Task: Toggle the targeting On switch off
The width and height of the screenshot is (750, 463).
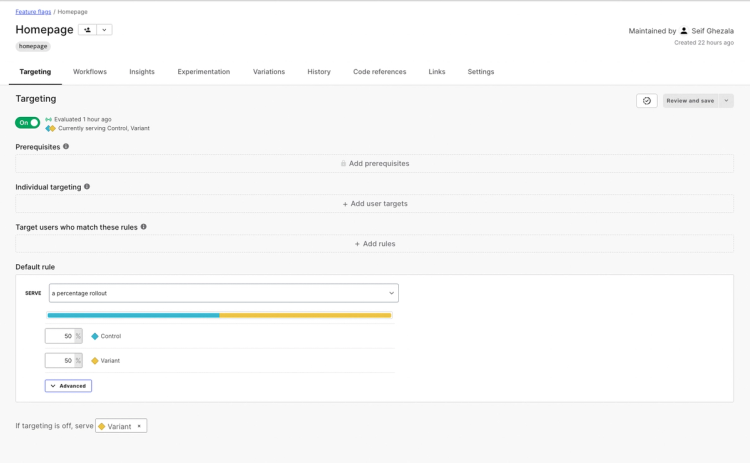Action: (27, 123)
